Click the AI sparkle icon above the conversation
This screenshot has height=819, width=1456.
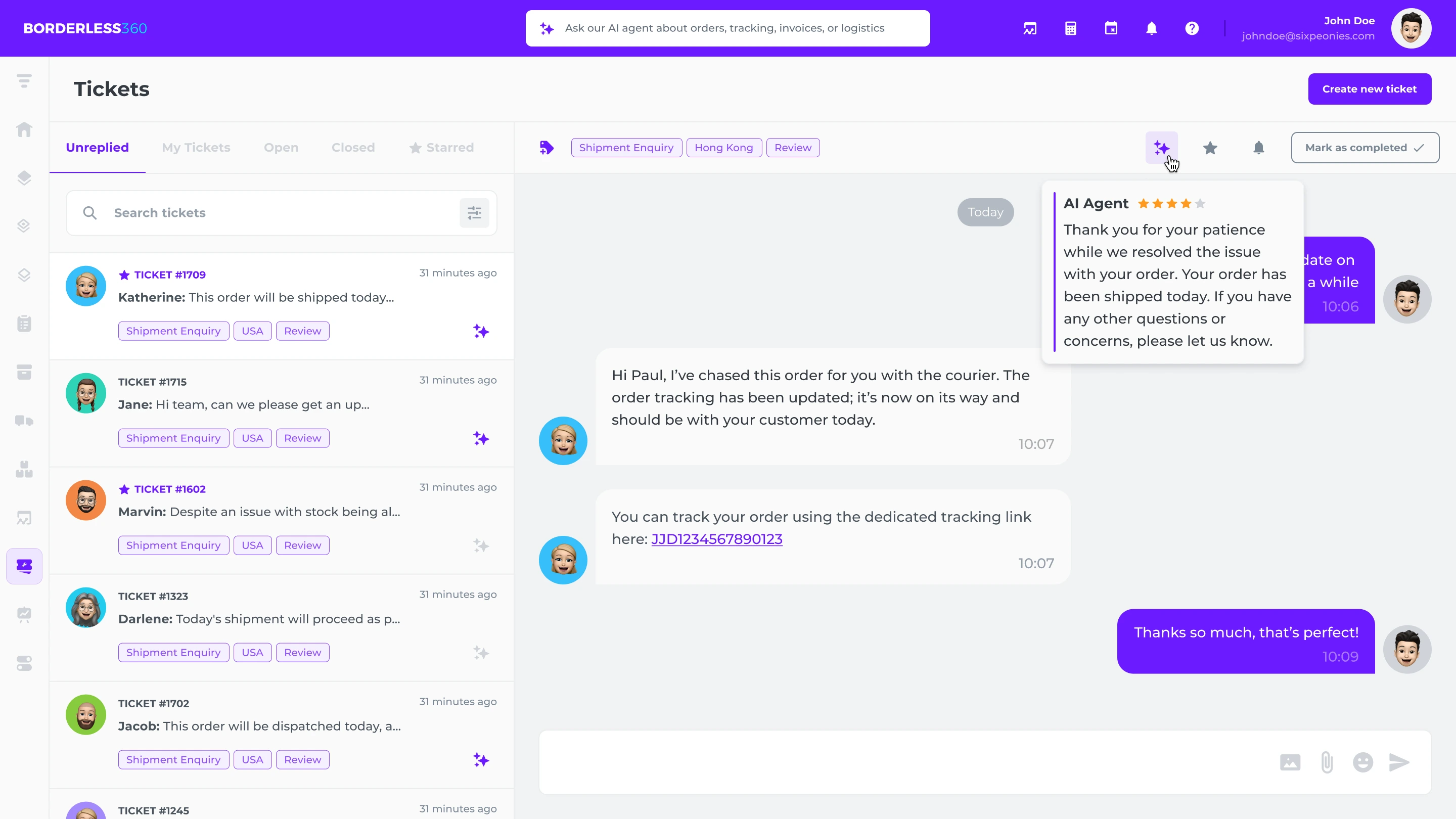pyautogui.click(x=1162, y=148)
